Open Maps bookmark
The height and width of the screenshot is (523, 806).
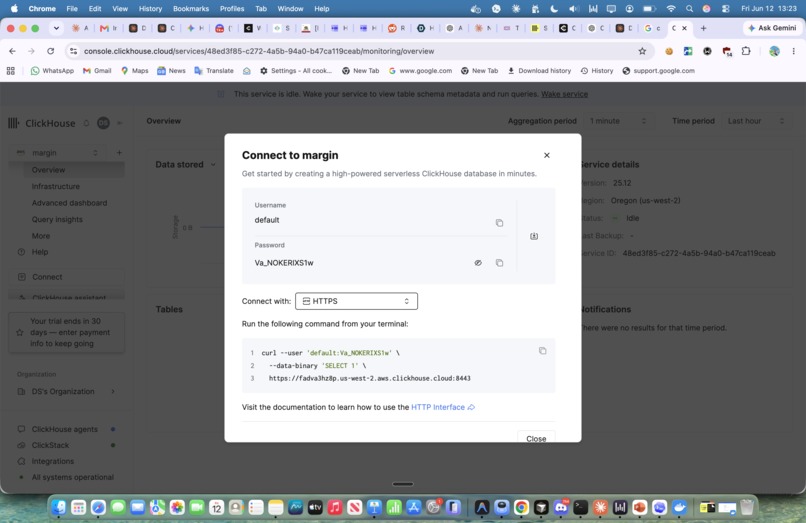pos(135,71)
